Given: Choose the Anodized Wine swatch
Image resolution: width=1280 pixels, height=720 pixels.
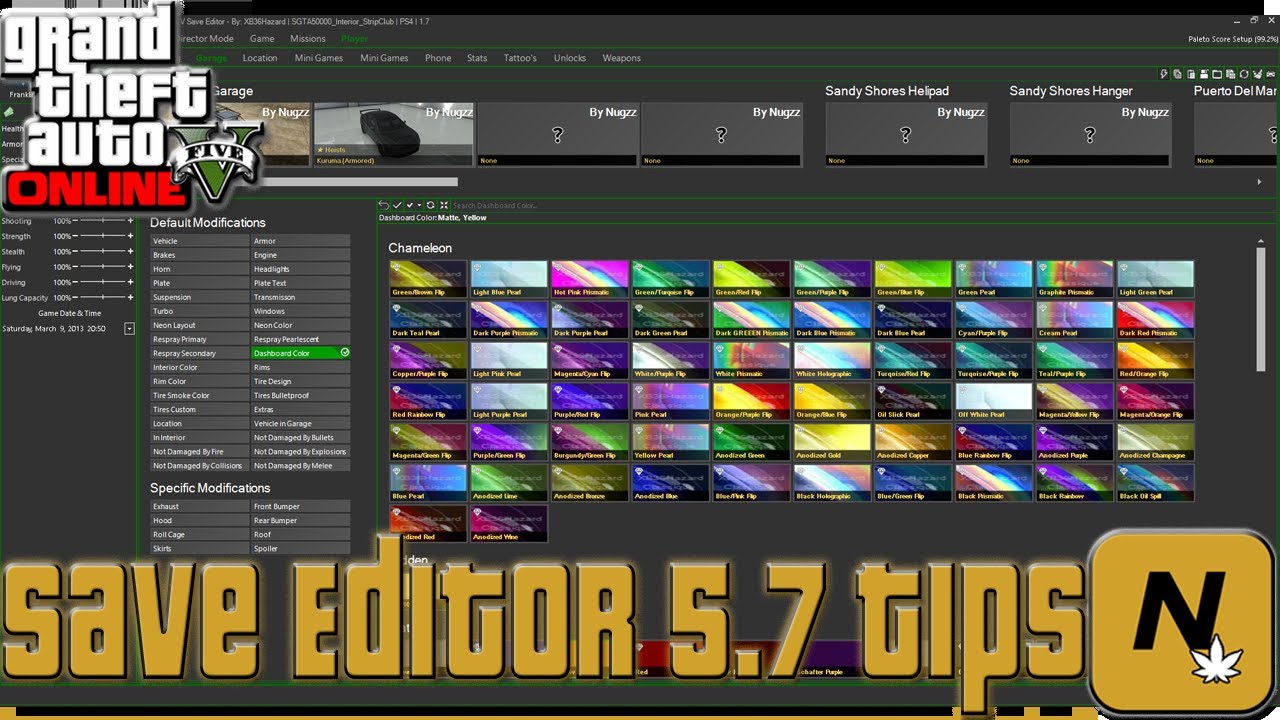Looking at the screenshot, I should click(509, 524).
